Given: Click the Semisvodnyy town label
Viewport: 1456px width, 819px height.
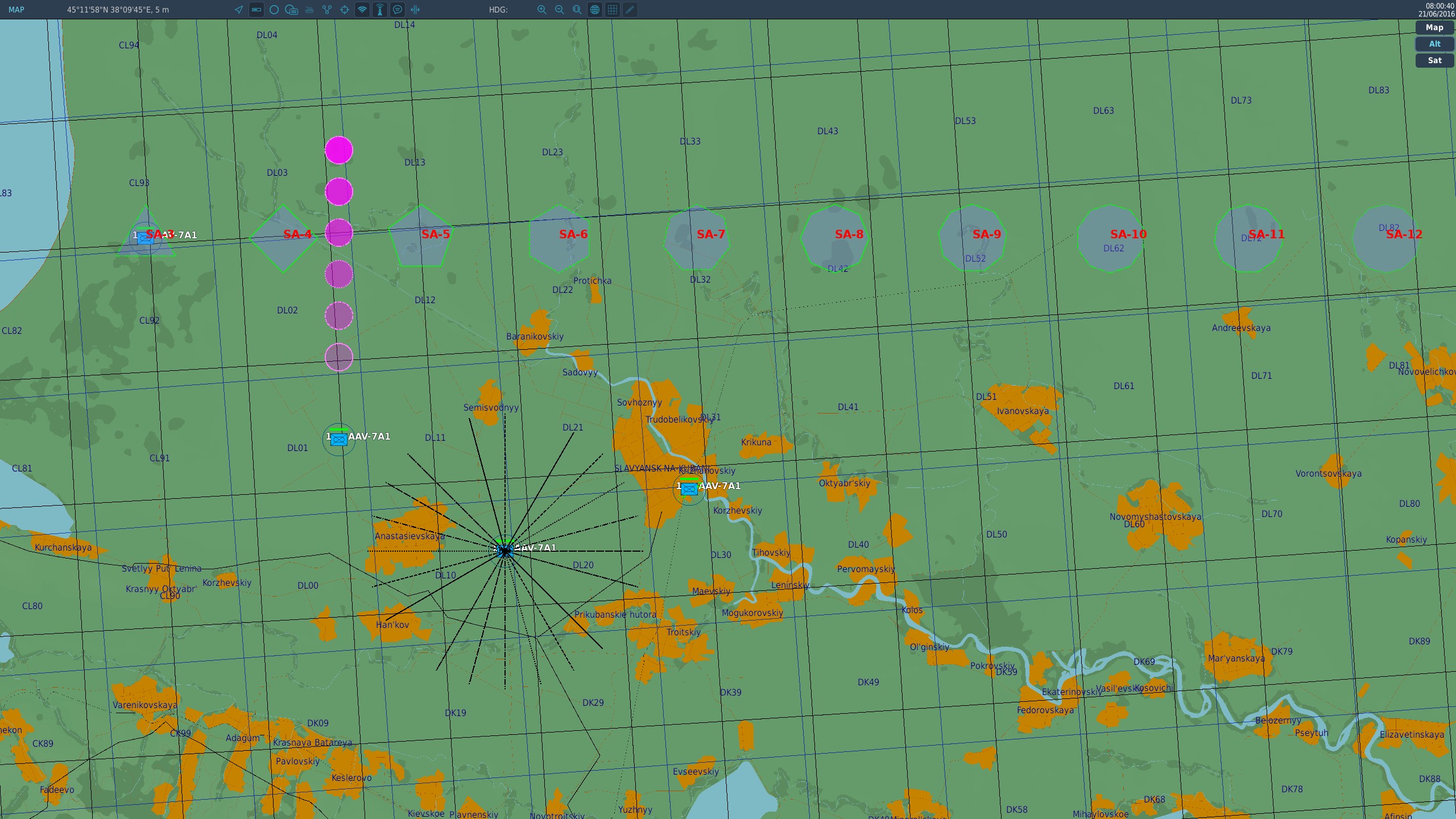Looking at the screenshot, I should (x=491, y=407).
